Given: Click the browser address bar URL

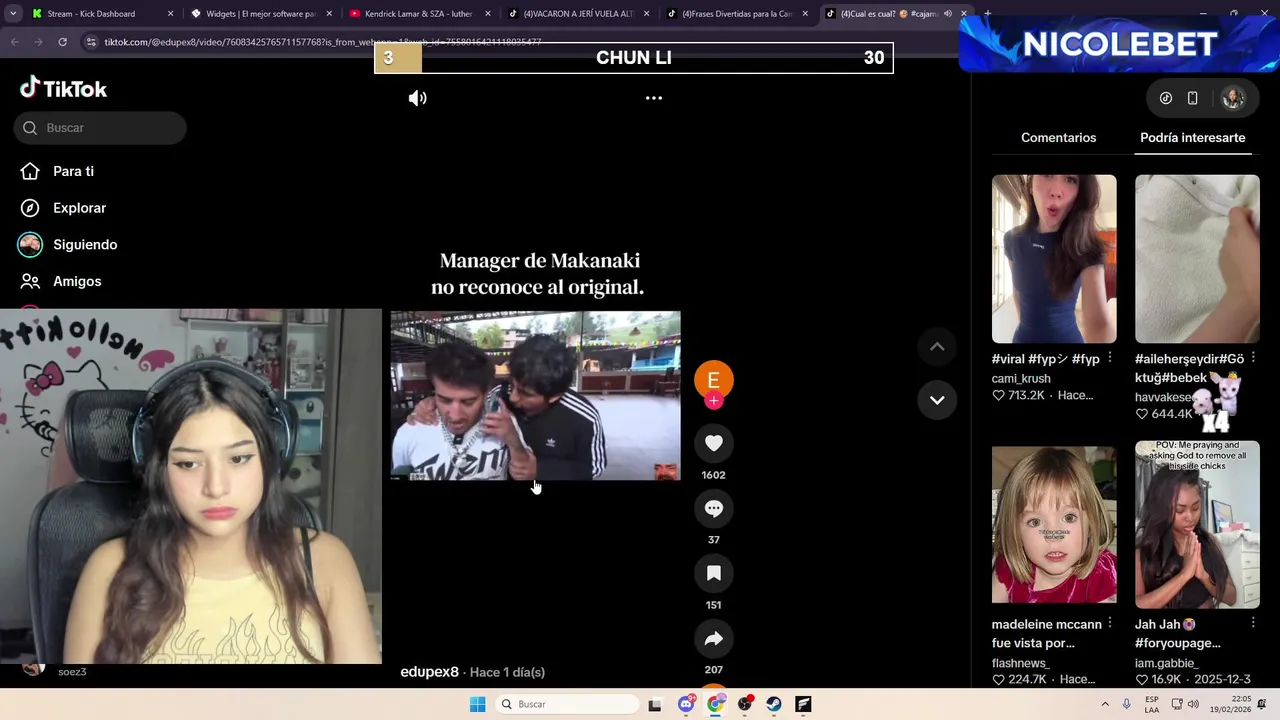Looking at the screenshot, I should (x=322, y=42).
